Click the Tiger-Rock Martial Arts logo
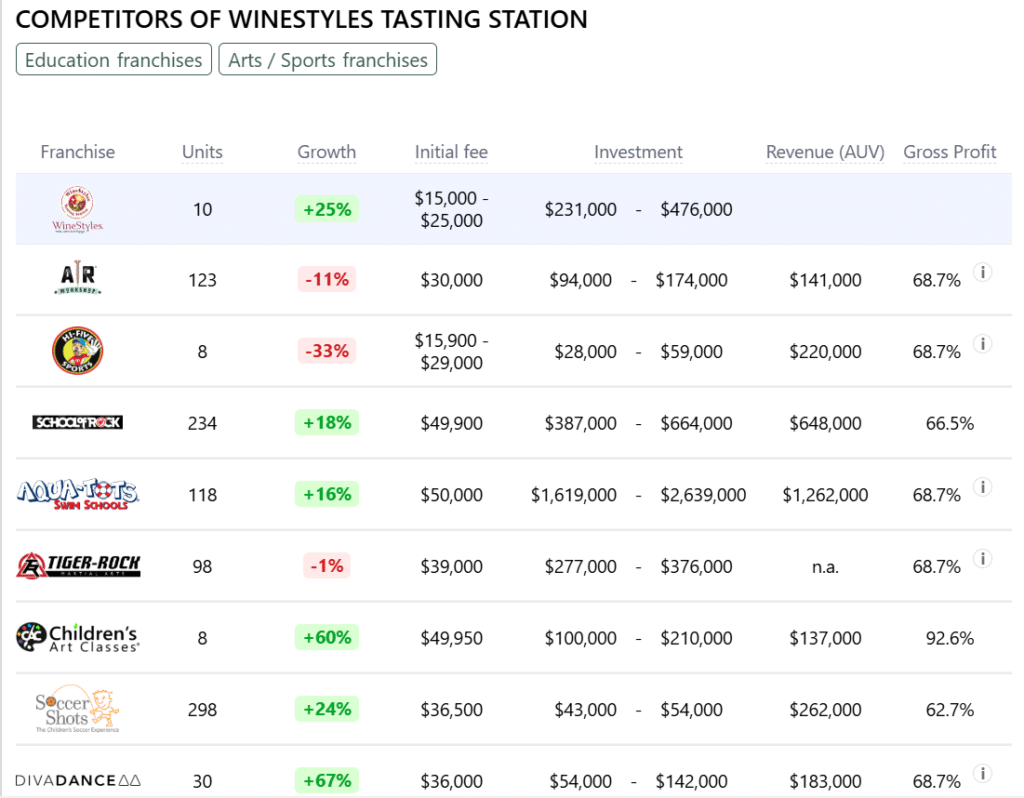Screen dimensions: 1024x798 [x=78, y=566]
